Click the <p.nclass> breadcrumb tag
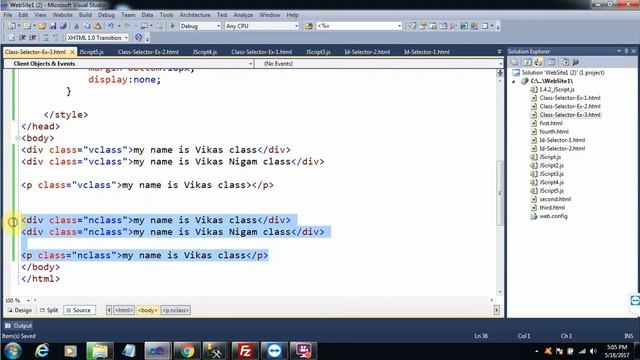Image resolution: width=640 pixels, height=360 pixels. tap(176, 310)
